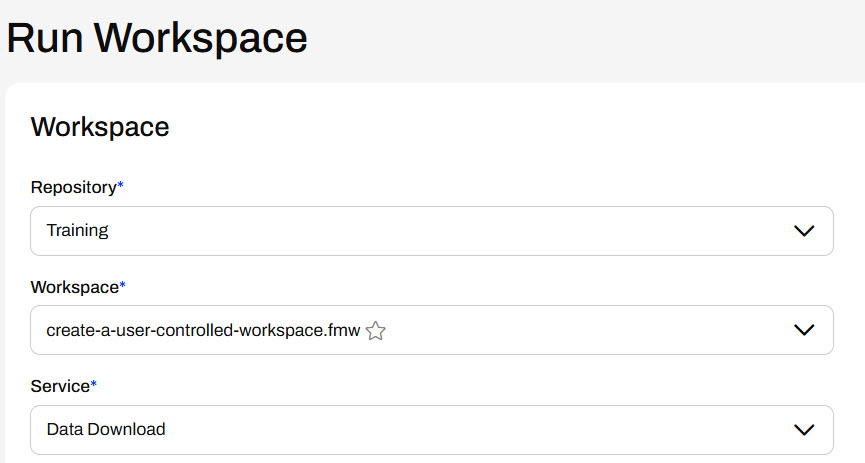
Task: Click the required asterisk beside Service
Action: coord(94,384)
